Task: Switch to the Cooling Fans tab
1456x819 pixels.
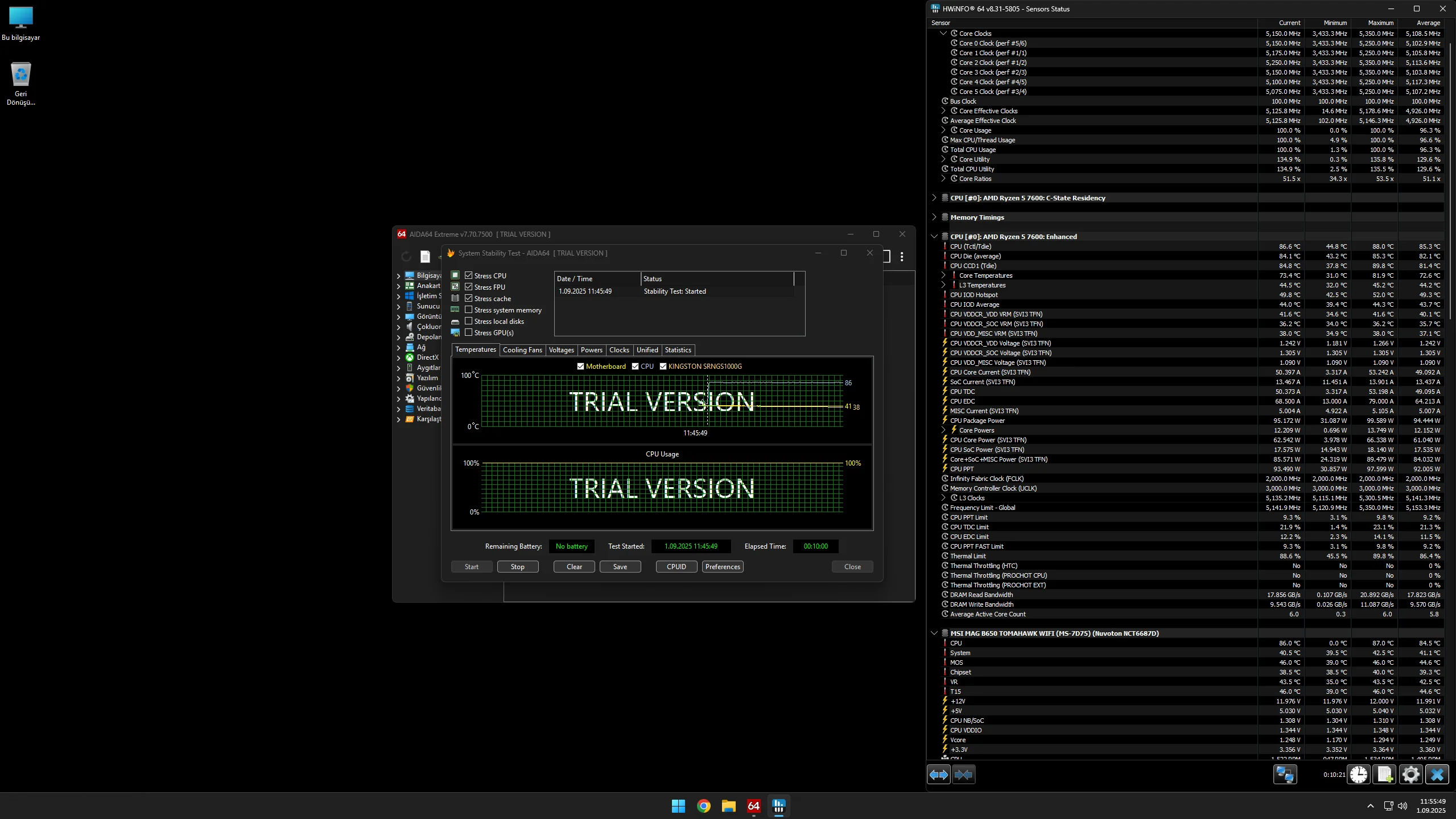Action: click(522, 350)
